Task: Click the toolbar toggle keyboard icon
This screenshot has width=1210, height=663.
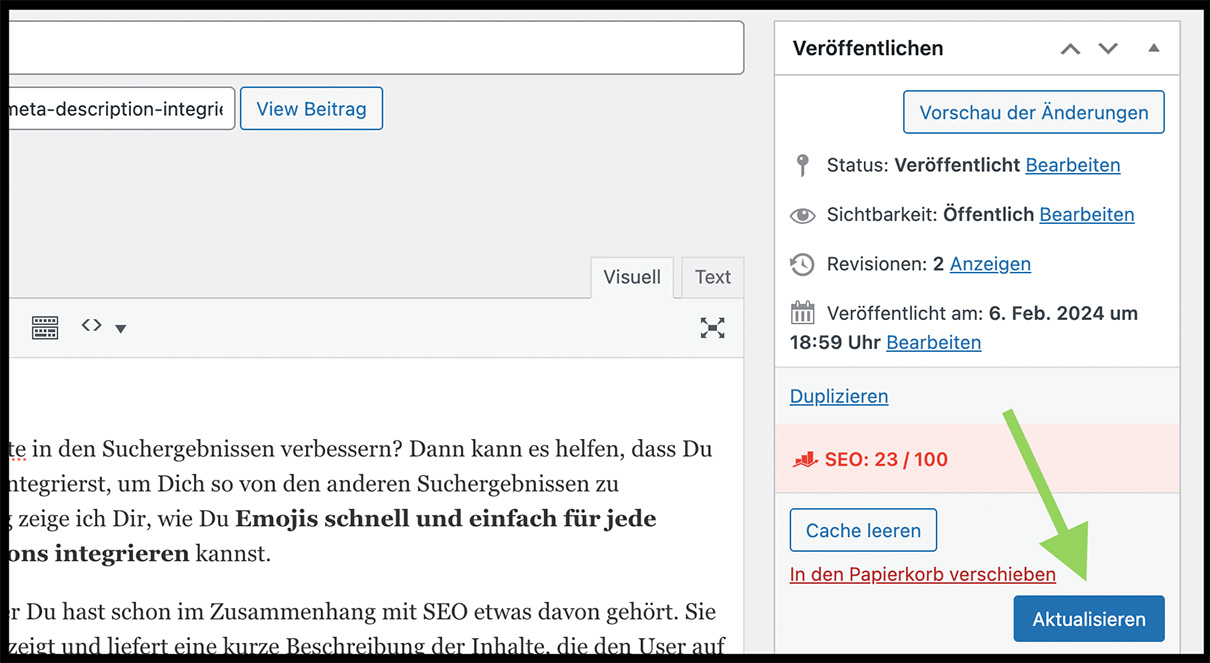Action: tap(45, 328)
